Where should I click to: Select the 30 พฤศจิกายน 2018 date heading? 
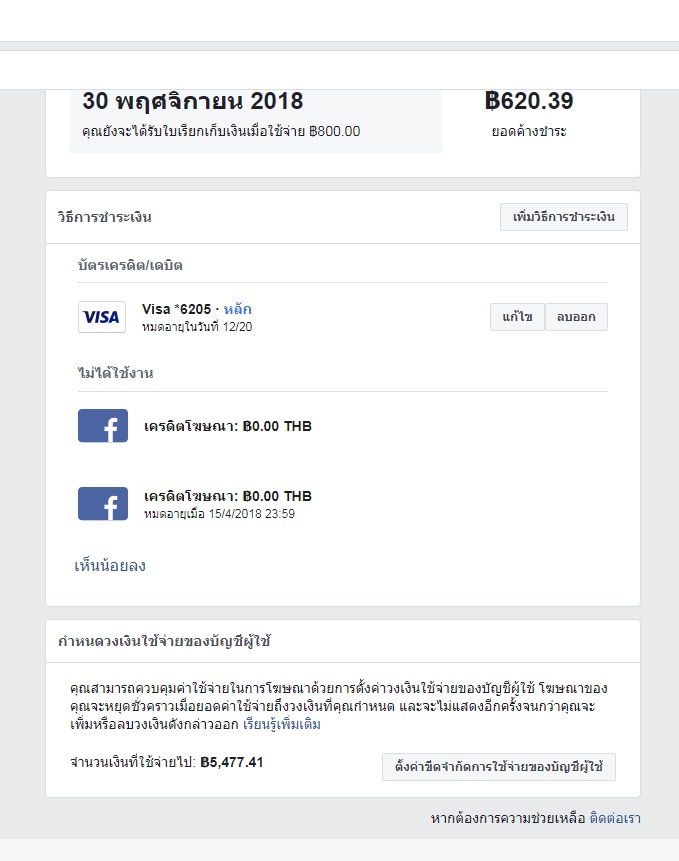pos(193,102)
